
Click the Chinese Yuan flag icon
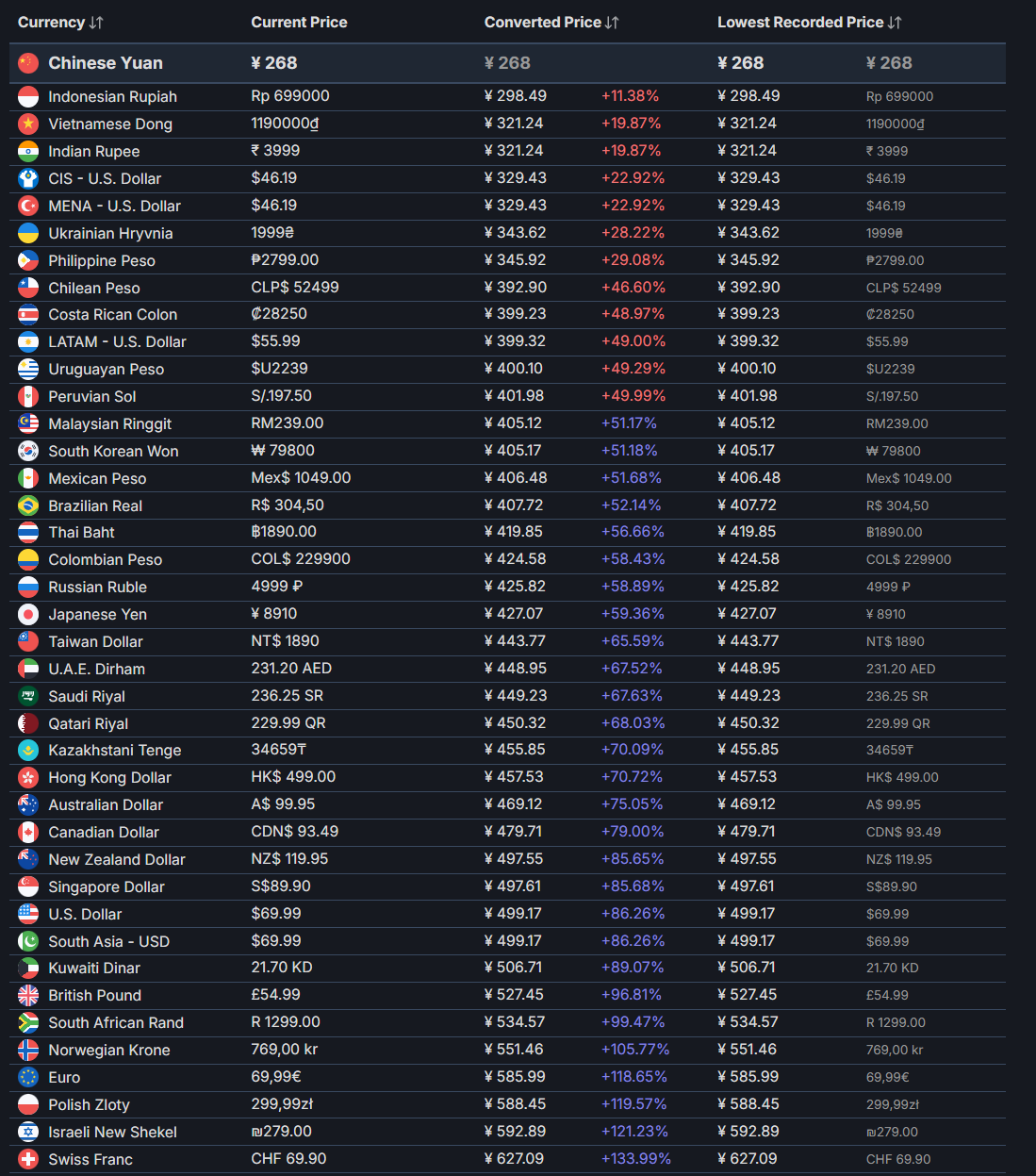(x=28, y=63)
